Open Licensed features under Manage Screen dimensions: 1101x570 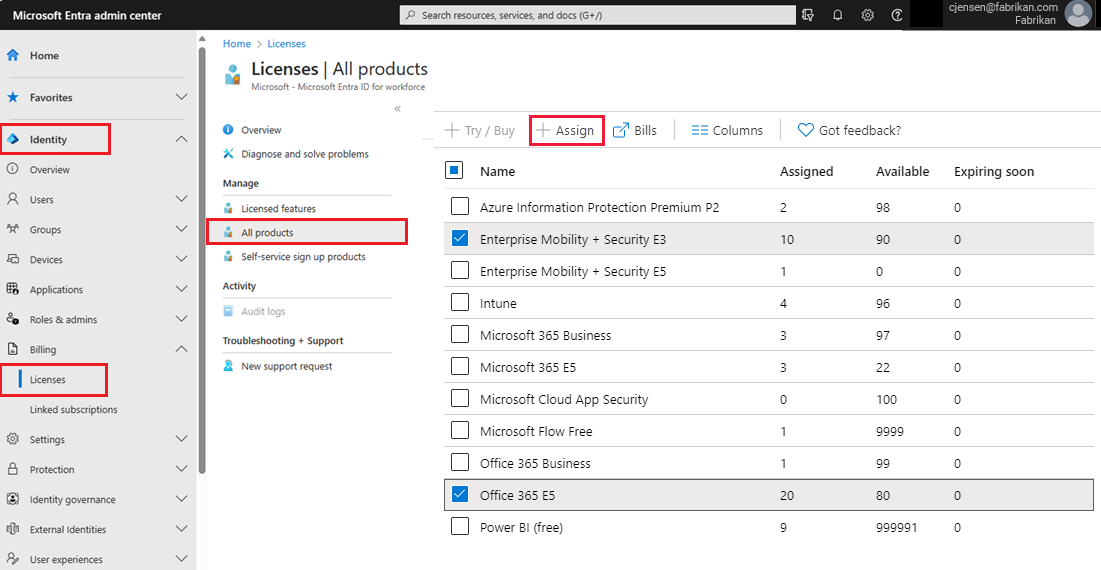tap(278, 209)
